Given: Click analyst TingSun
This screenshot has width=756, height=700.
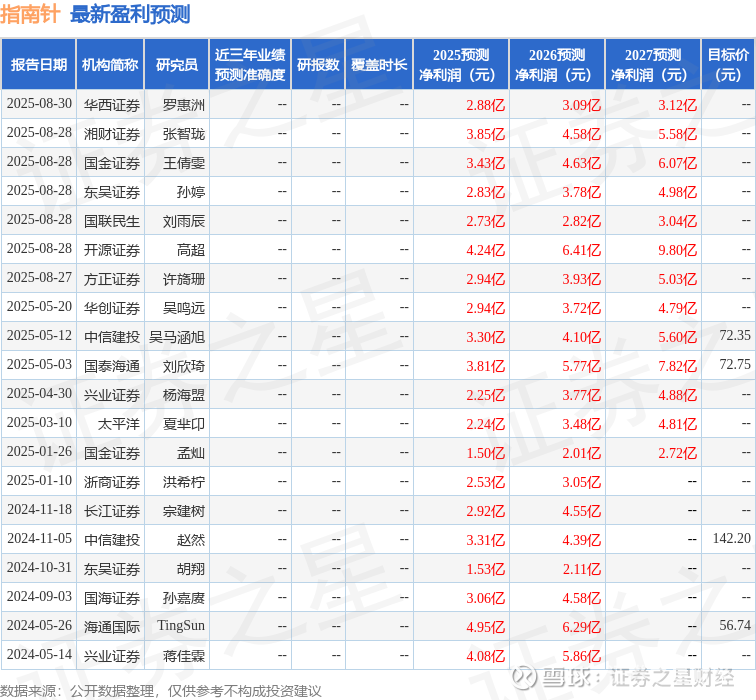Looking at the screenshot, I should coord(181,626).
